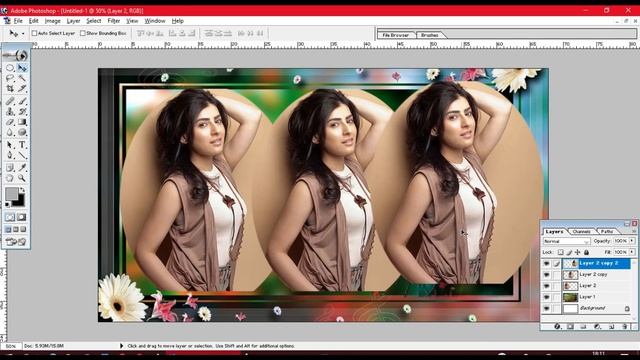This screenshot has height=360, width=640.
Task: Add a layer mask in Layers panel
Action: click(x=570, y=327)
